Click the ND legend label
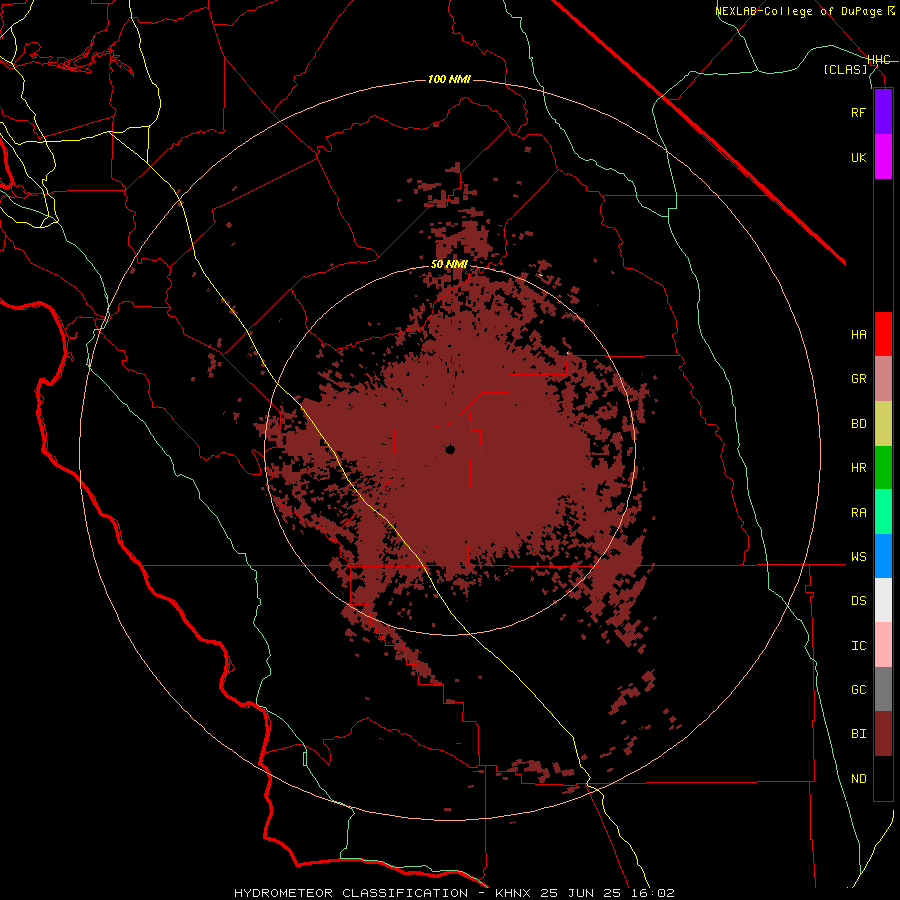This screenshot has height=900, width=900. click(859, 779)
